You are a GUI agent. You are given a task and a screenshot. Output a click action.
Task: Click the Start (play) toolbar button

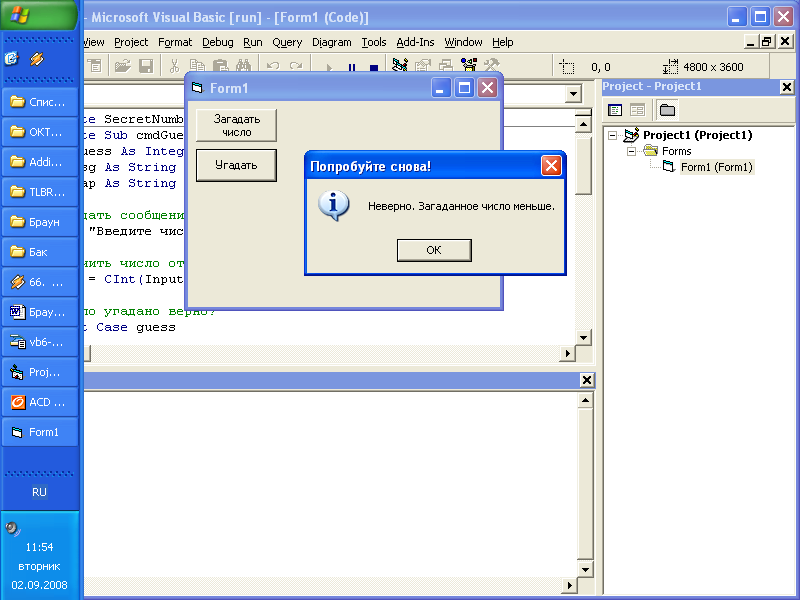(x=329, y=68)
